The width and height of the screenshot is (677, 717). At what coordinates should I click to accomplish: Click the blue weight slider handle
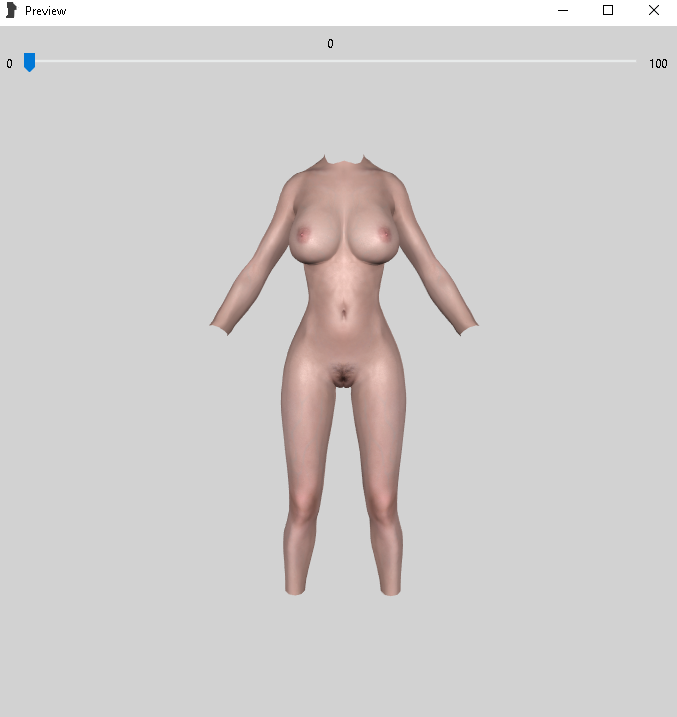[x=29, y=62]
